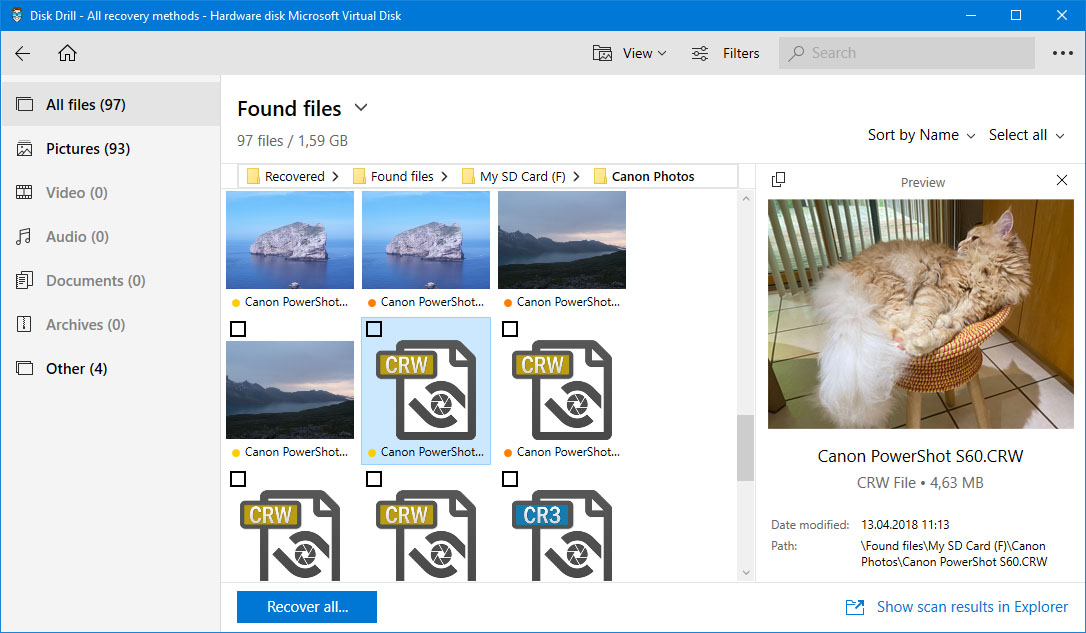Click the file list scrollbar thumb
Image resolution: width=1086 pixels, height=633 pixels.
point(745,447)
